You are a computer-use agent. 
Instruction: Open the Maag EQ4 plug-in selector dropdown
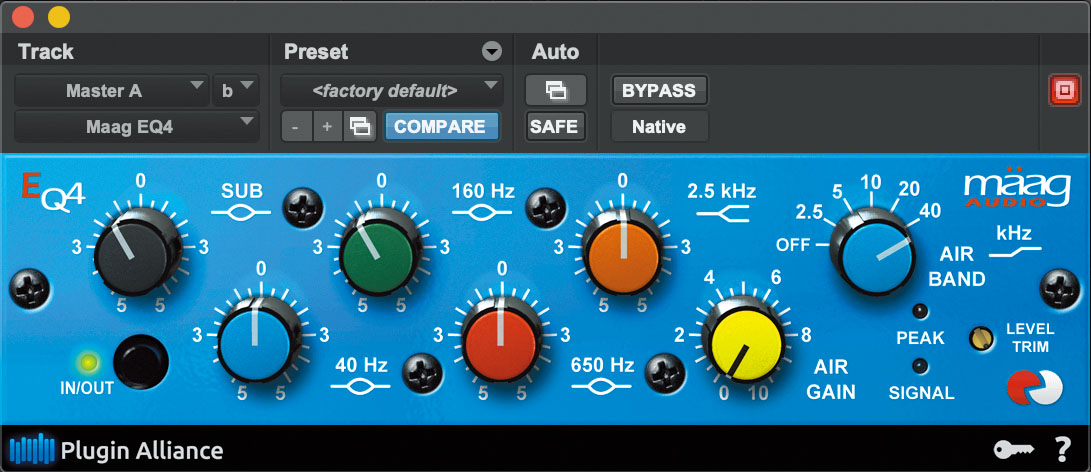(136, 127)
